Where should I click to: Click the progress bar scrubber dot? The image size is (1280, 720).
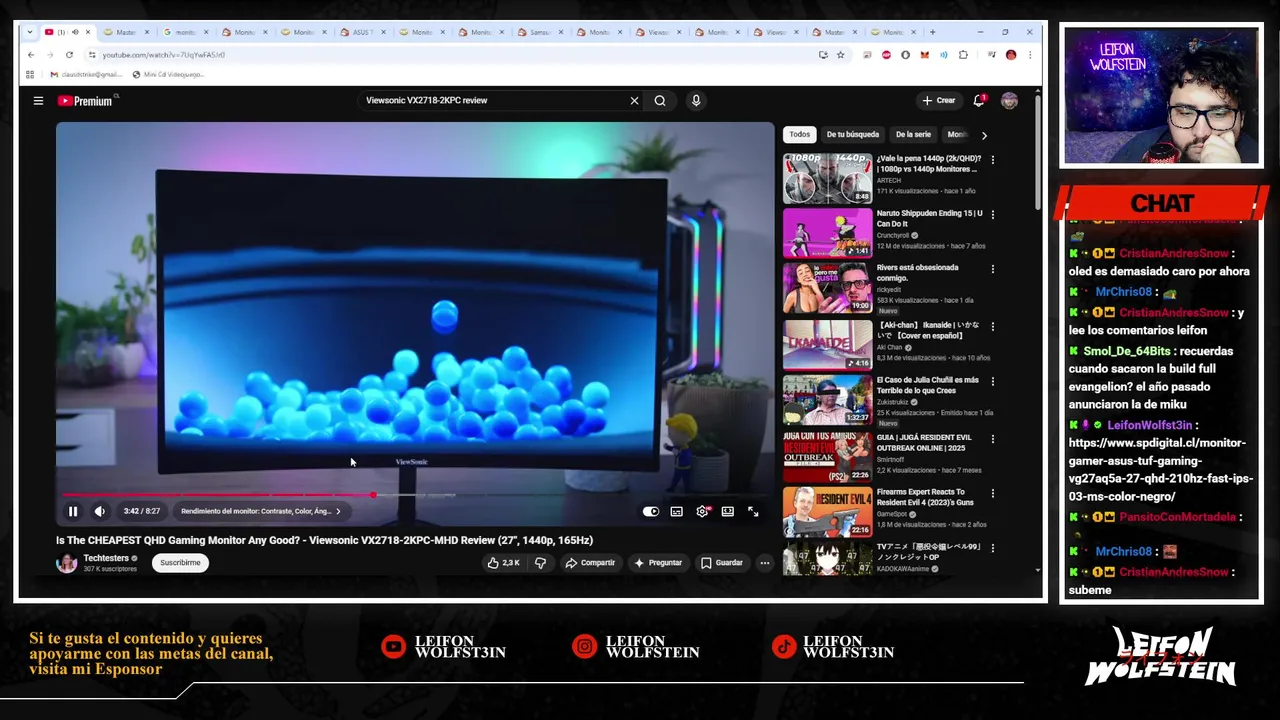[373, 495]
